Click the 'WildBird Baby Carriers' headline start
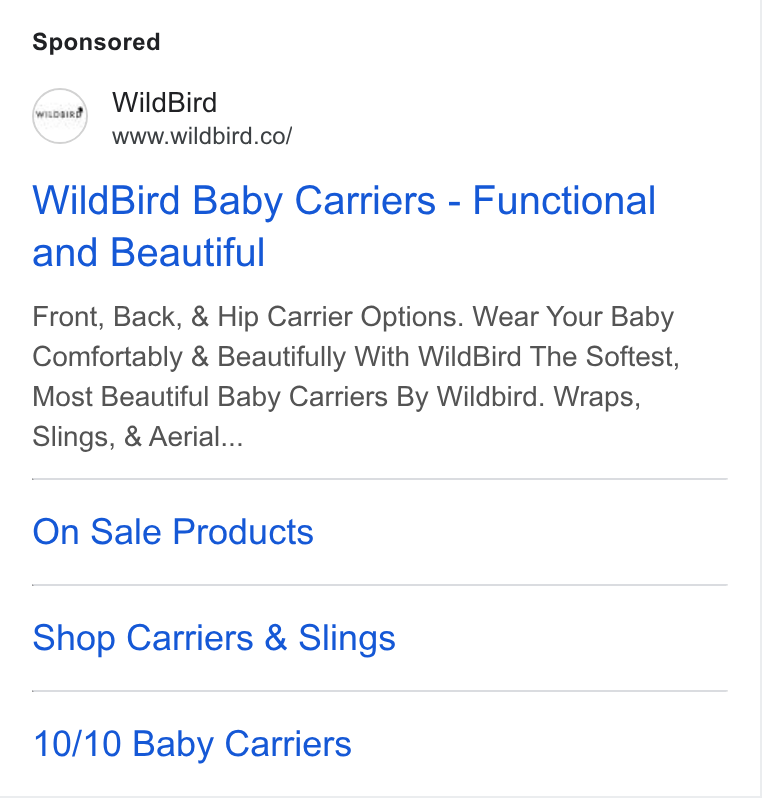The height and width of the screenshot is (798, 762). click(234, 201)
